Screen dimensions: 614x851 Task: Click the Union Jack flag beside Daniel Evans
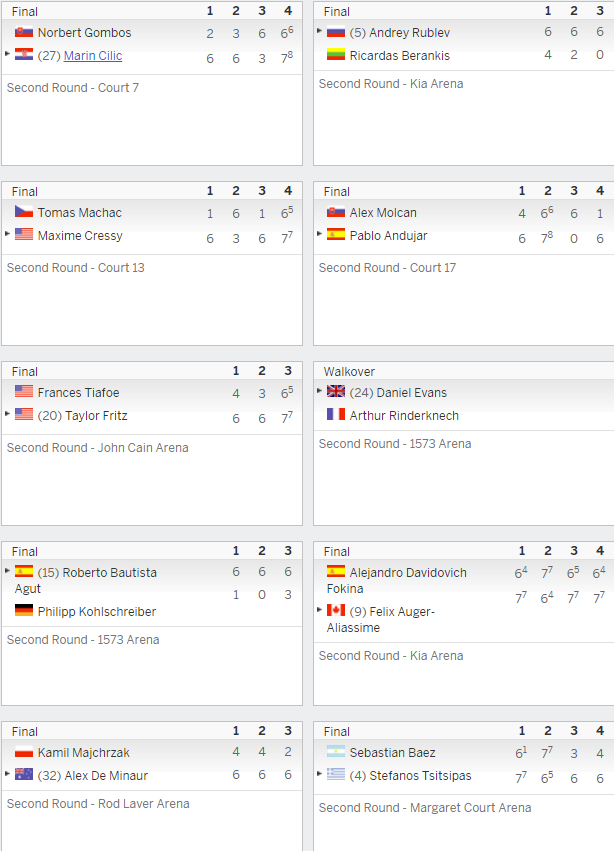(336, 391)
